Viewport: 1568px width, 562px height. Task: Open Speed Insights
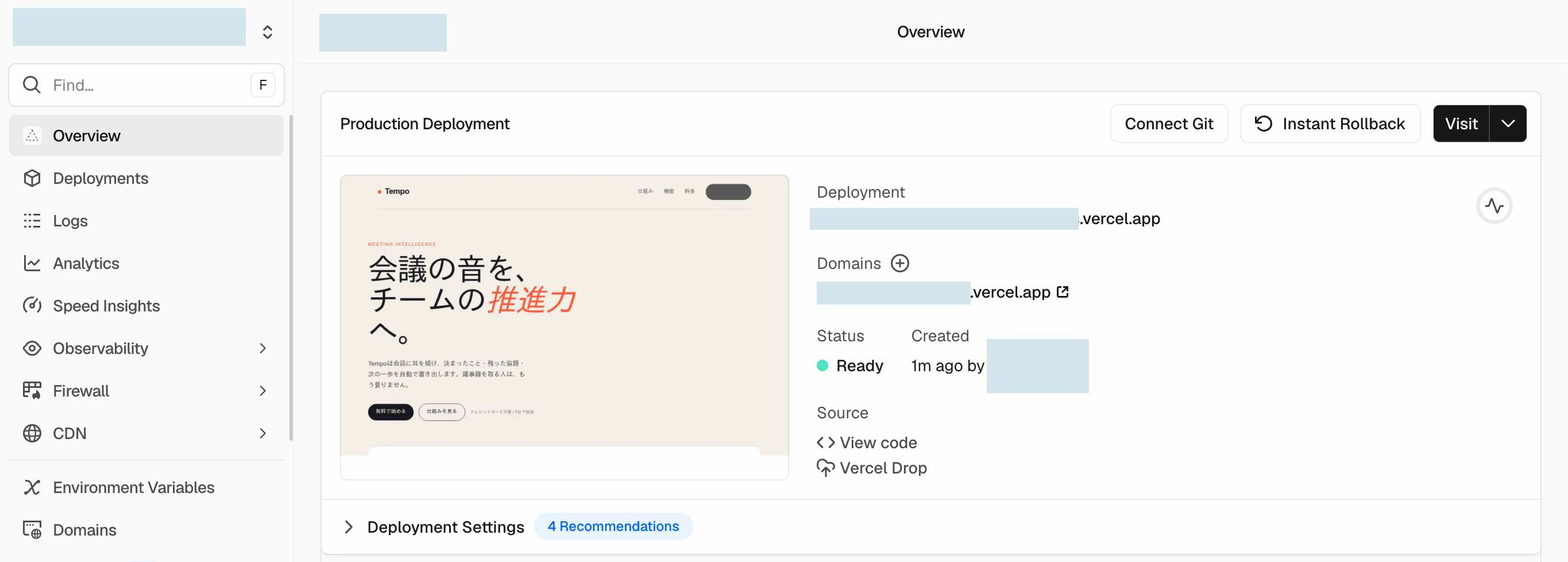[x=146, y=305]
